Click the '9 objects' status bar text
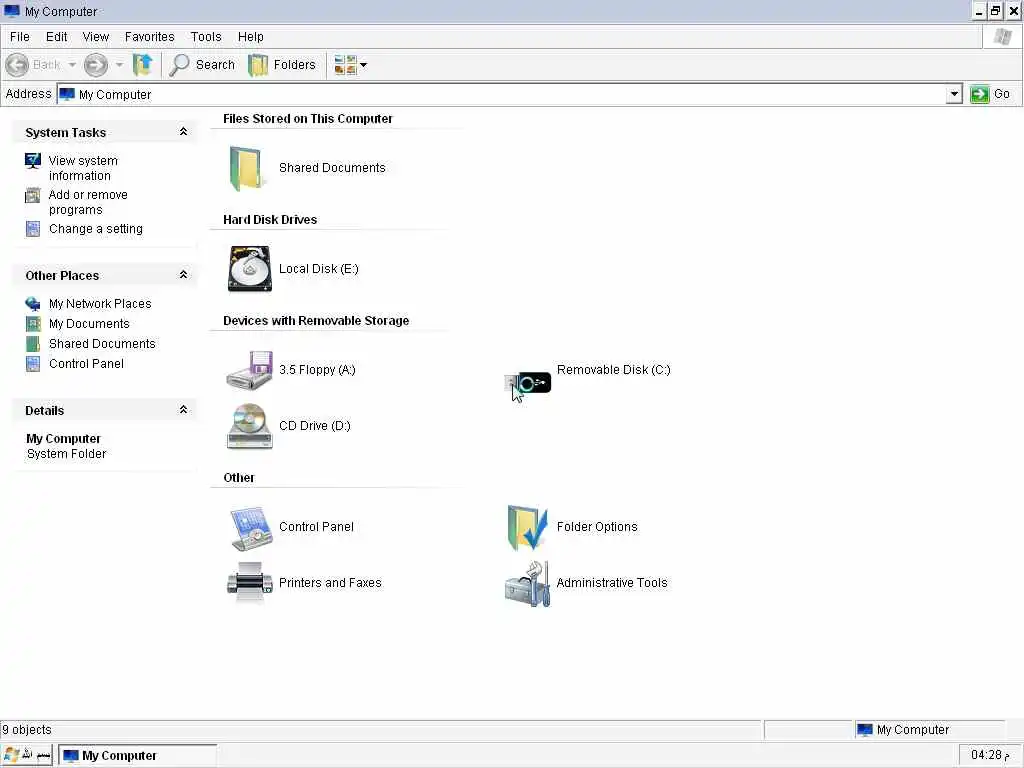Image resolution: width=1024 pixels, height=768 pixels. [27, 729]
